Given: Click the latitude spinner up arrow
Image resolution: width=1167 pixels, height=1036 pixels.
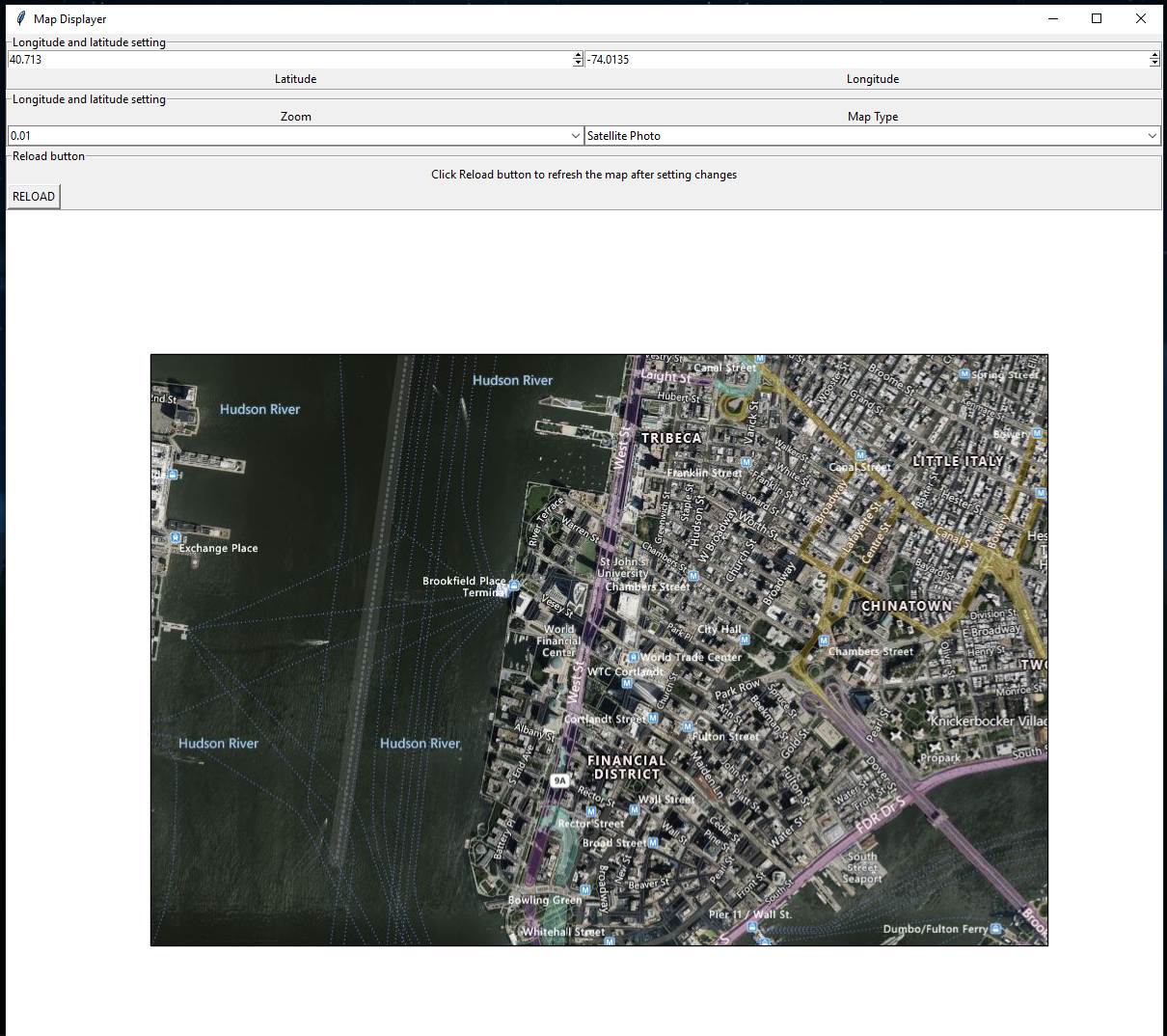Looking at the screenshot, I should click(577, 55).
